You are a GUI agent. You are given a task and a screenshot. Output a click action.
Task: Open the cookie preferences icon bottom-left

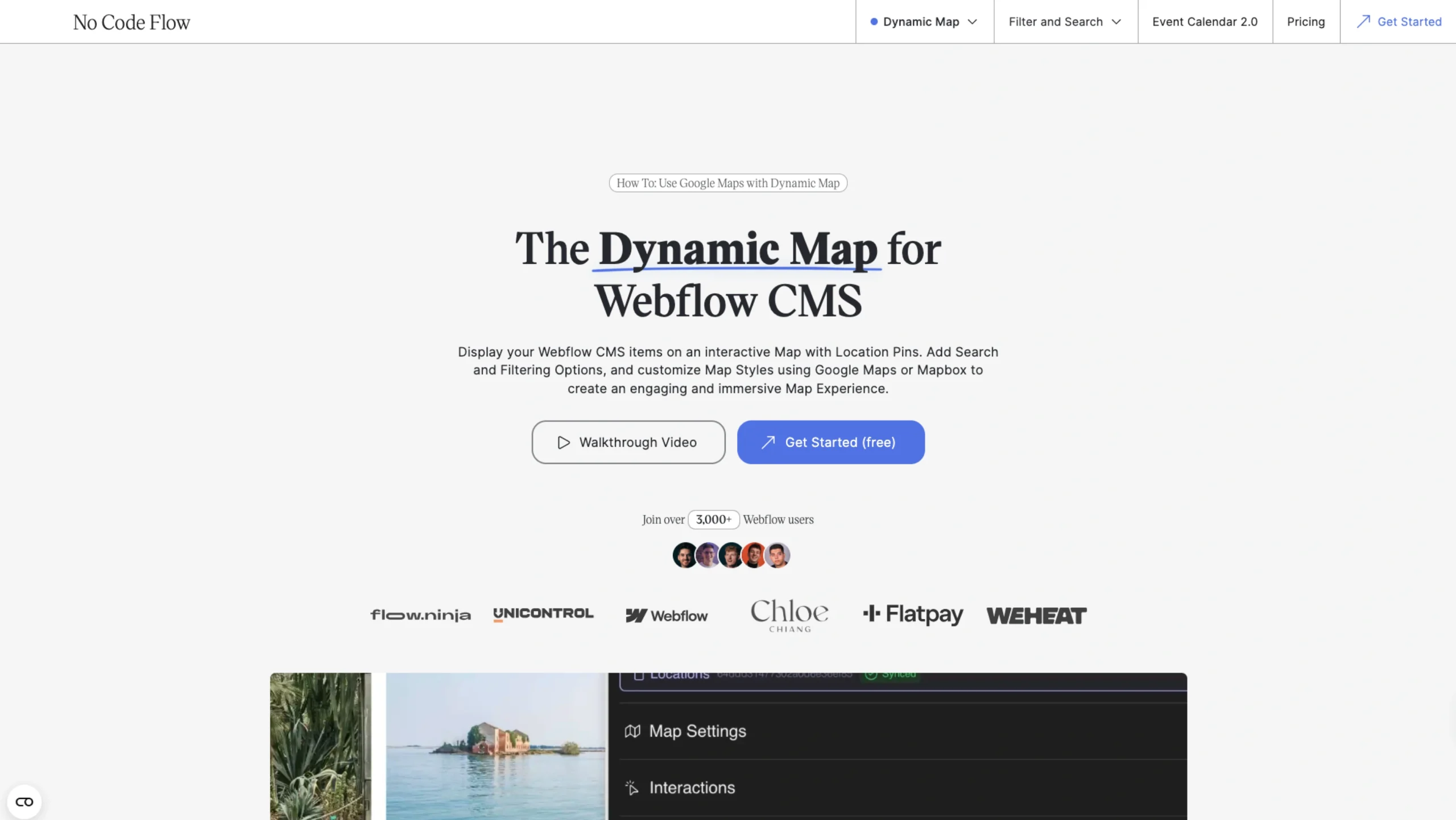(x=24, y=802)
